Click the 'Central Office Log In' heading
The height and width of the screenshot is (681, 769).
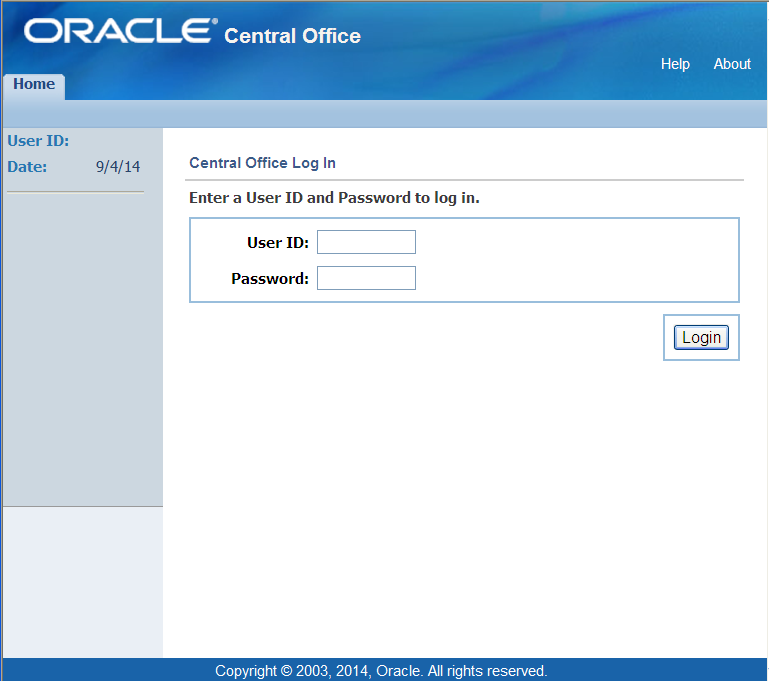pyautogui.click(x=262, y=163)
